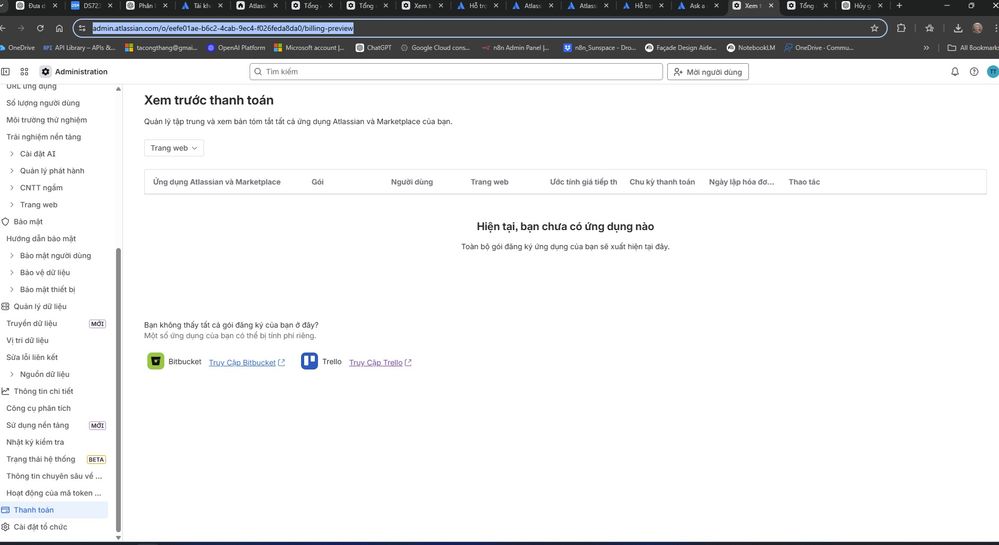The width and height of the screenshot is (999, 545).
Task: Open Hướng dẫn bảo mật link
Action: coord(41,238)
